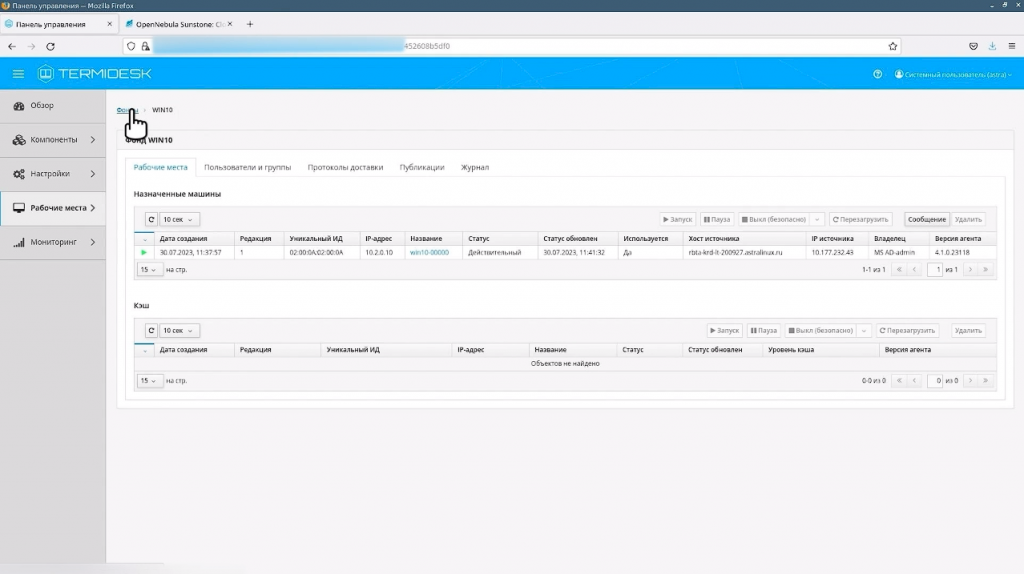The width and height of the screenshot is (1024, 574).
Task: Change Кэш rows per page dropdown
Action: [x=149, y=381]
